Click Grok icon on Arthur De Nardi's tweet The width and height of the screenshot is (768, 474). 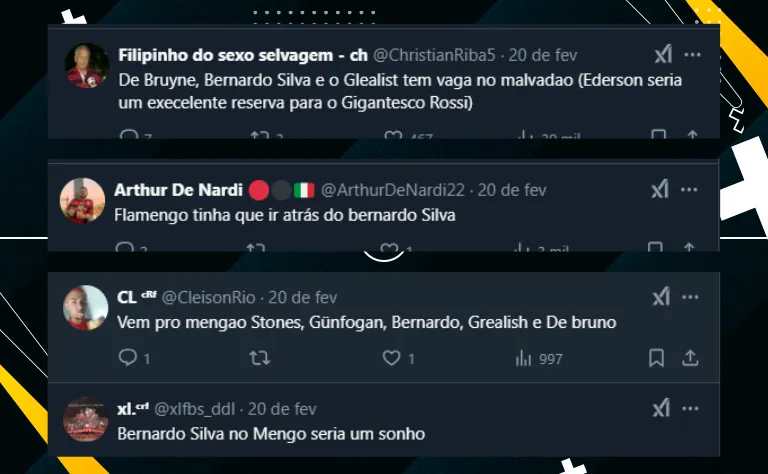coord(660,190)
